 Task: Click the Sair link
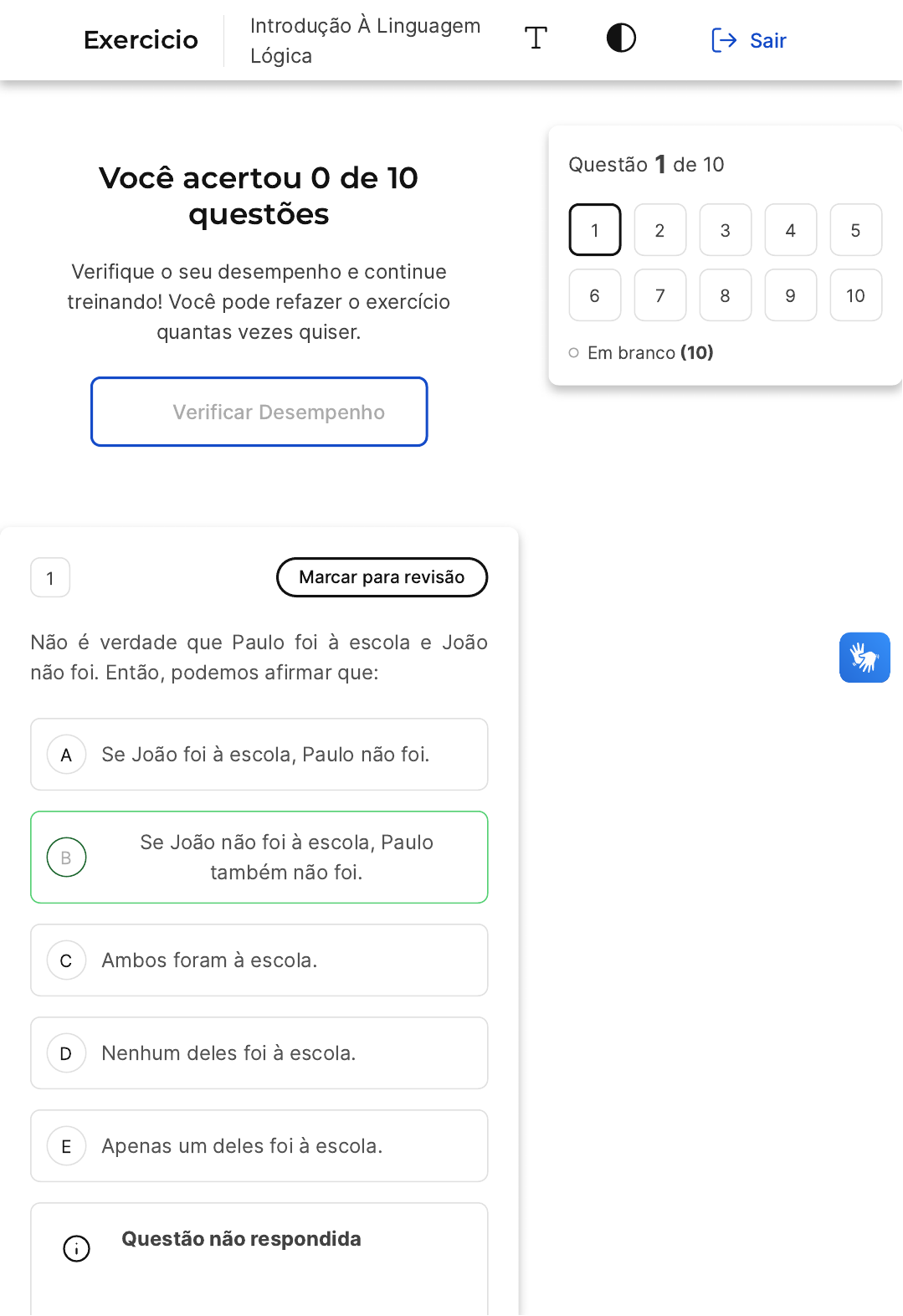click(x=767, y=40)
